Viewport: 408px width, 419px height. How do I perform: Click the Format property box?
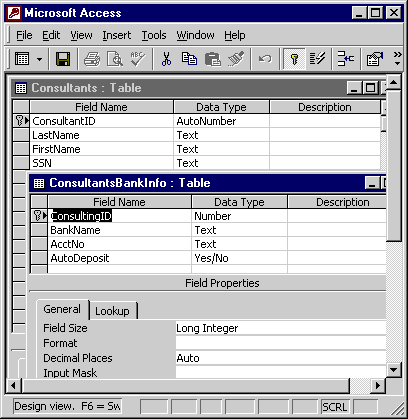pyautogui.click(x=281, y=343)
